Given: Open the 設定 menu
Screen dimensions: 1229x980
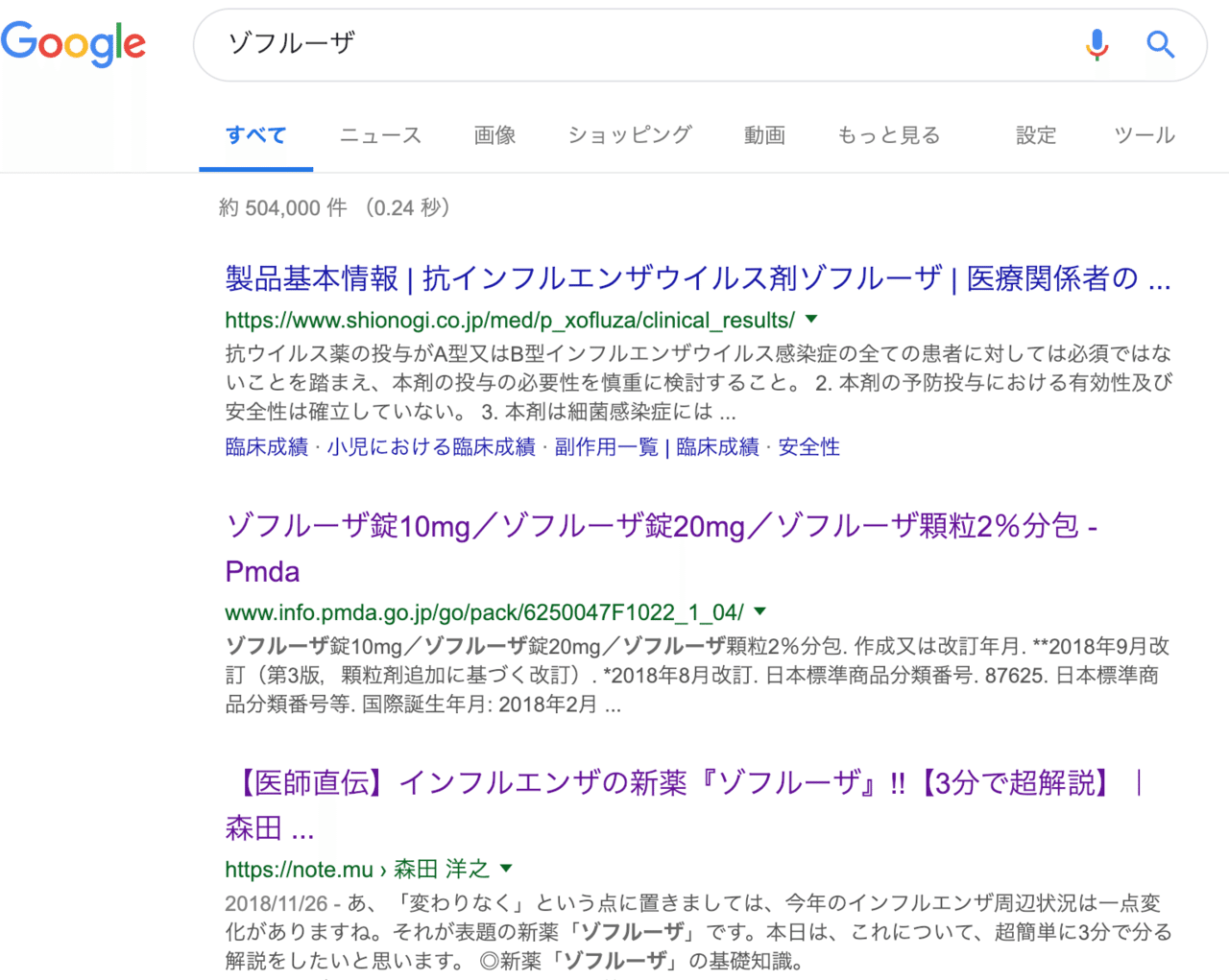Looking at the screenshot, I should (x=1036, y=135).
